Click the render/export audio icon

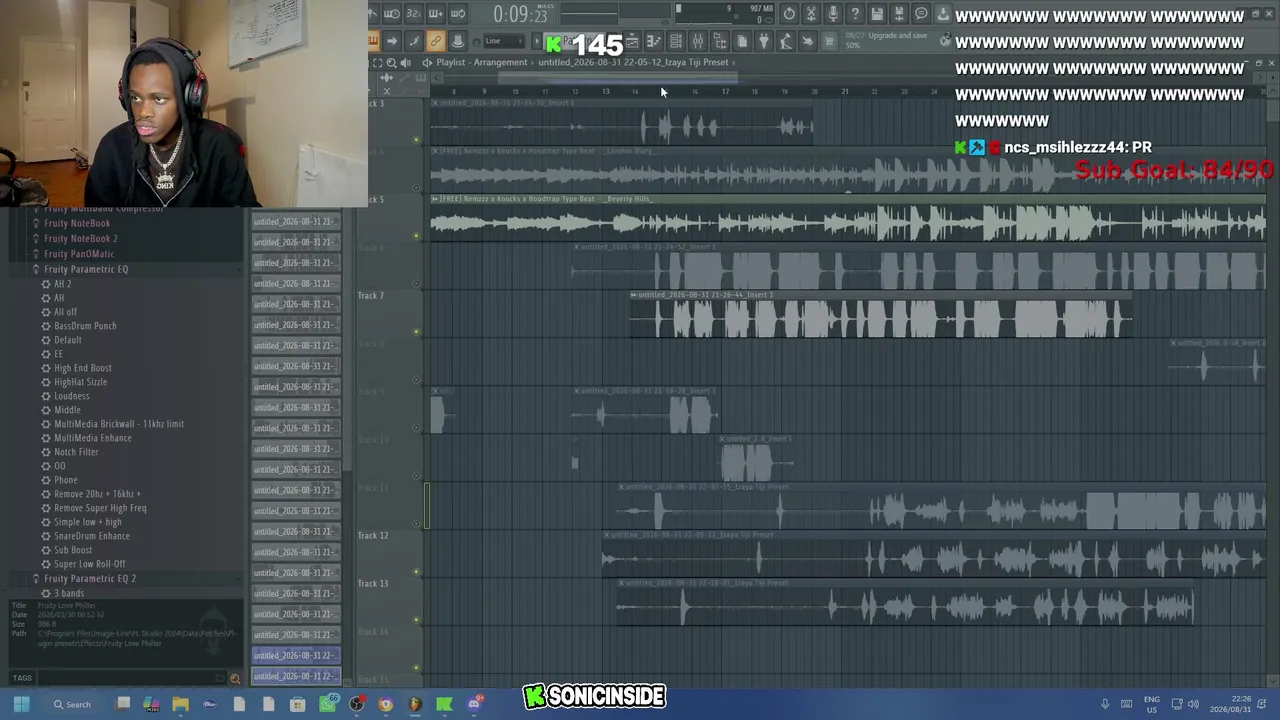(x=899, y=14)
